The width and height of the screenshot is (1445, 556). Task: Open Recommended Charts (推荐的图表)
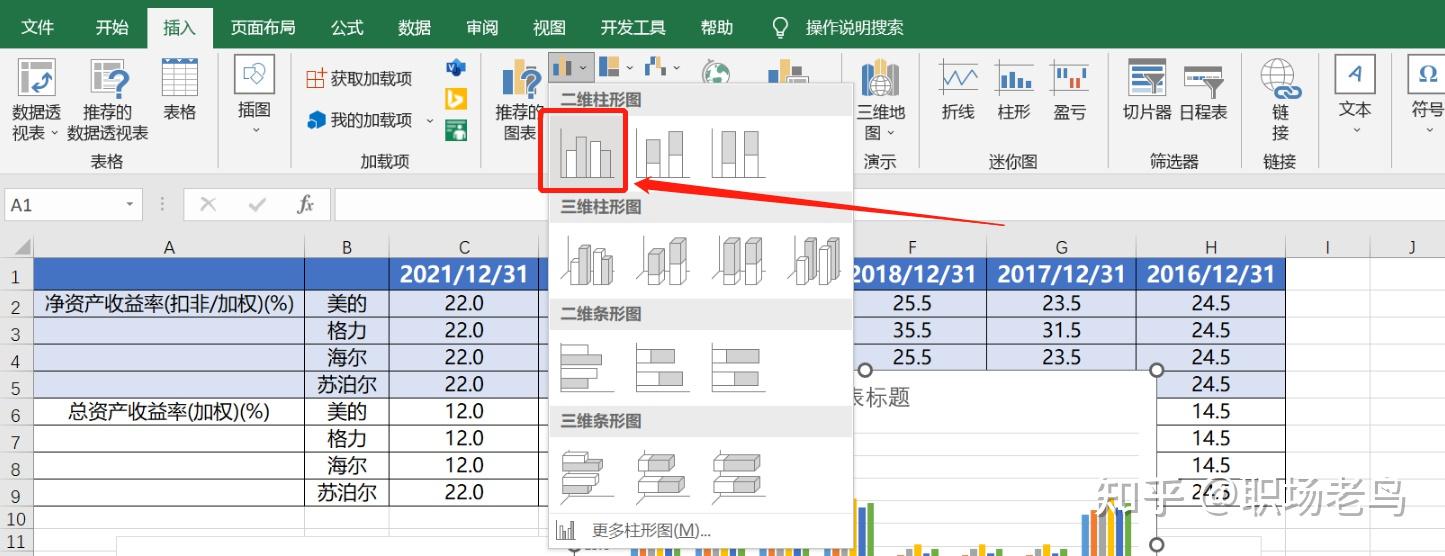tap(519, 100)
